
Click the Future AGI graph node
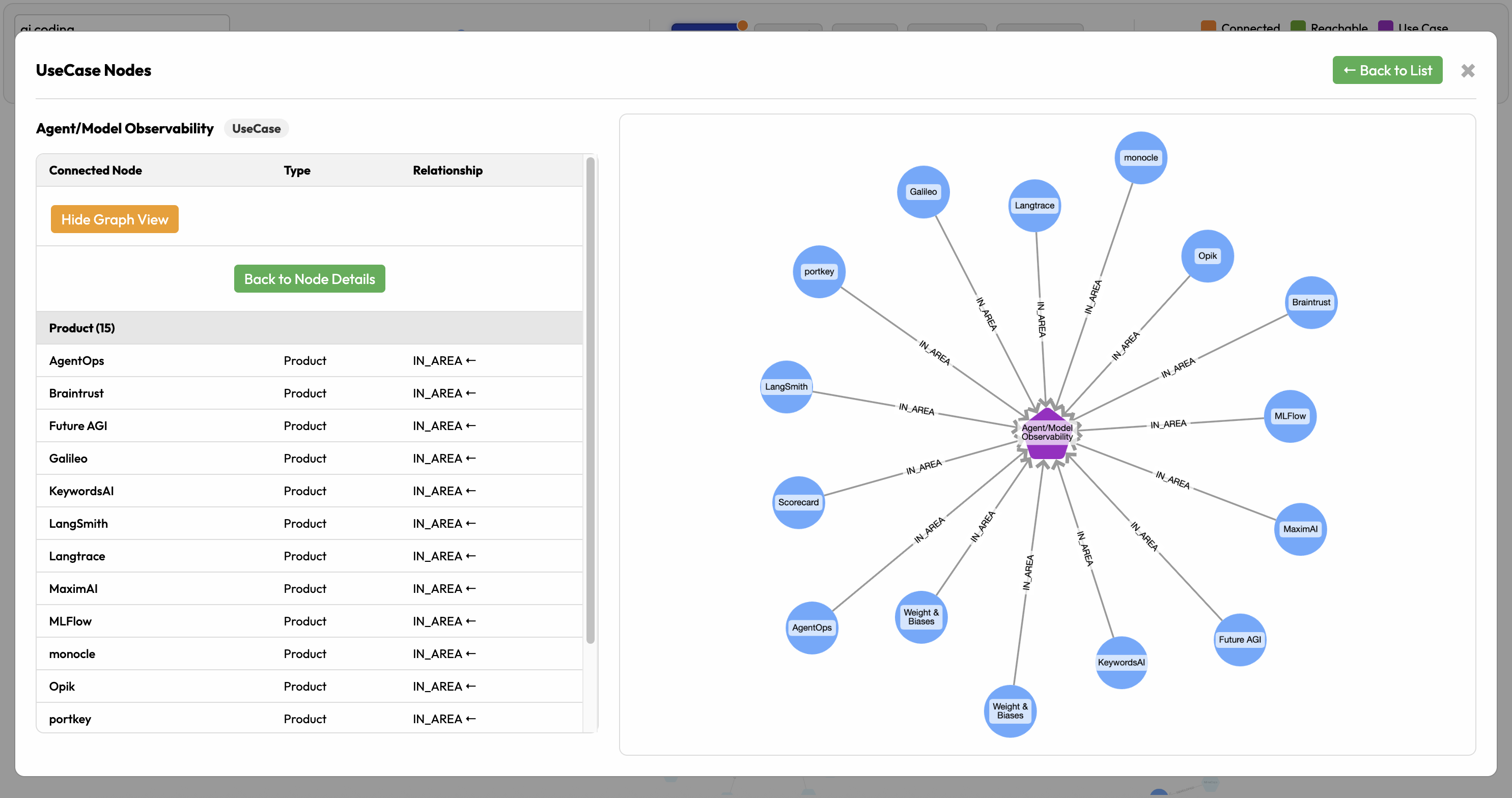1240,640
